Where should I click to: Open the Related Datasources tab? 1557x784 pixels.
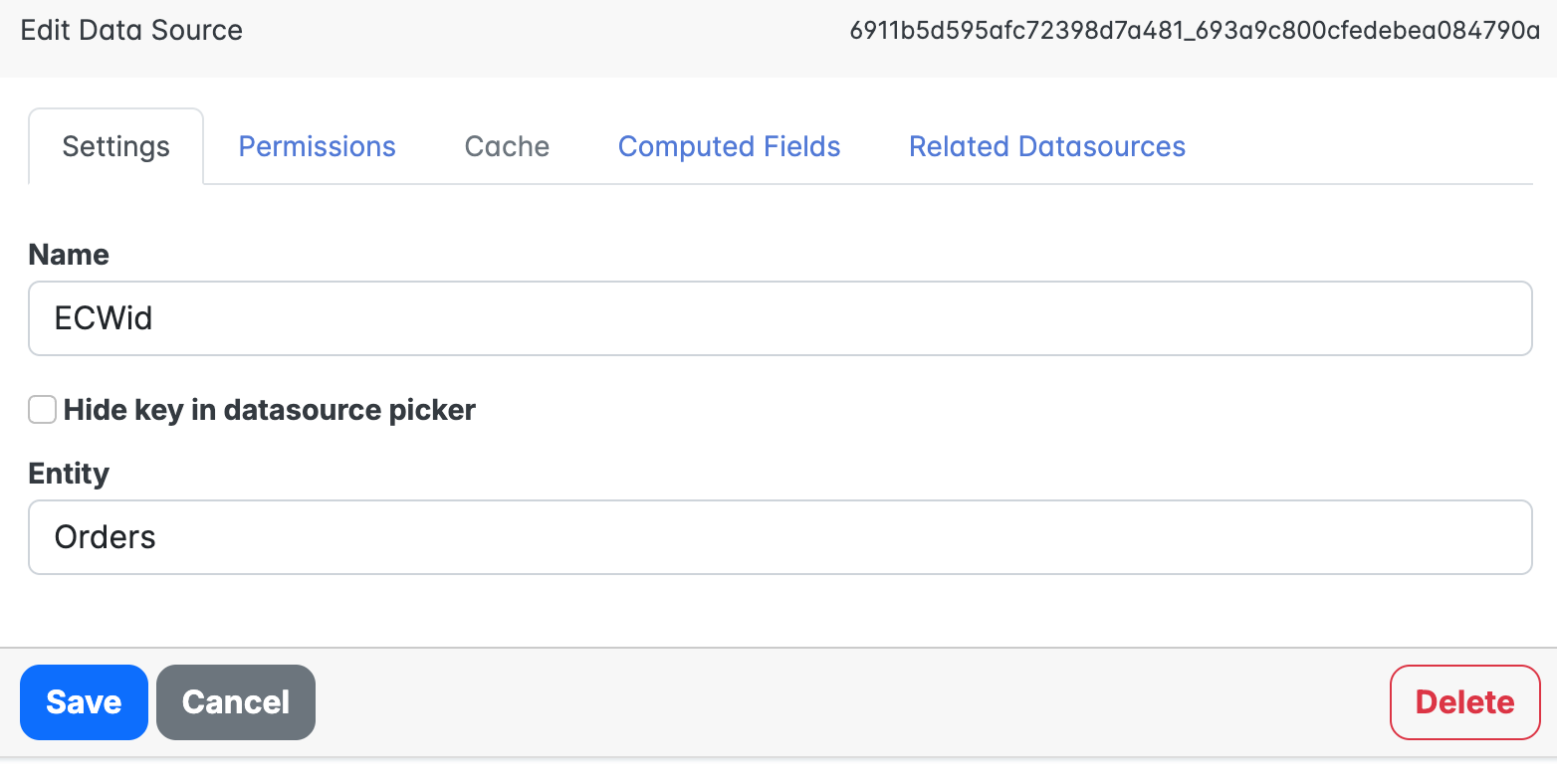click(1046, 146)
